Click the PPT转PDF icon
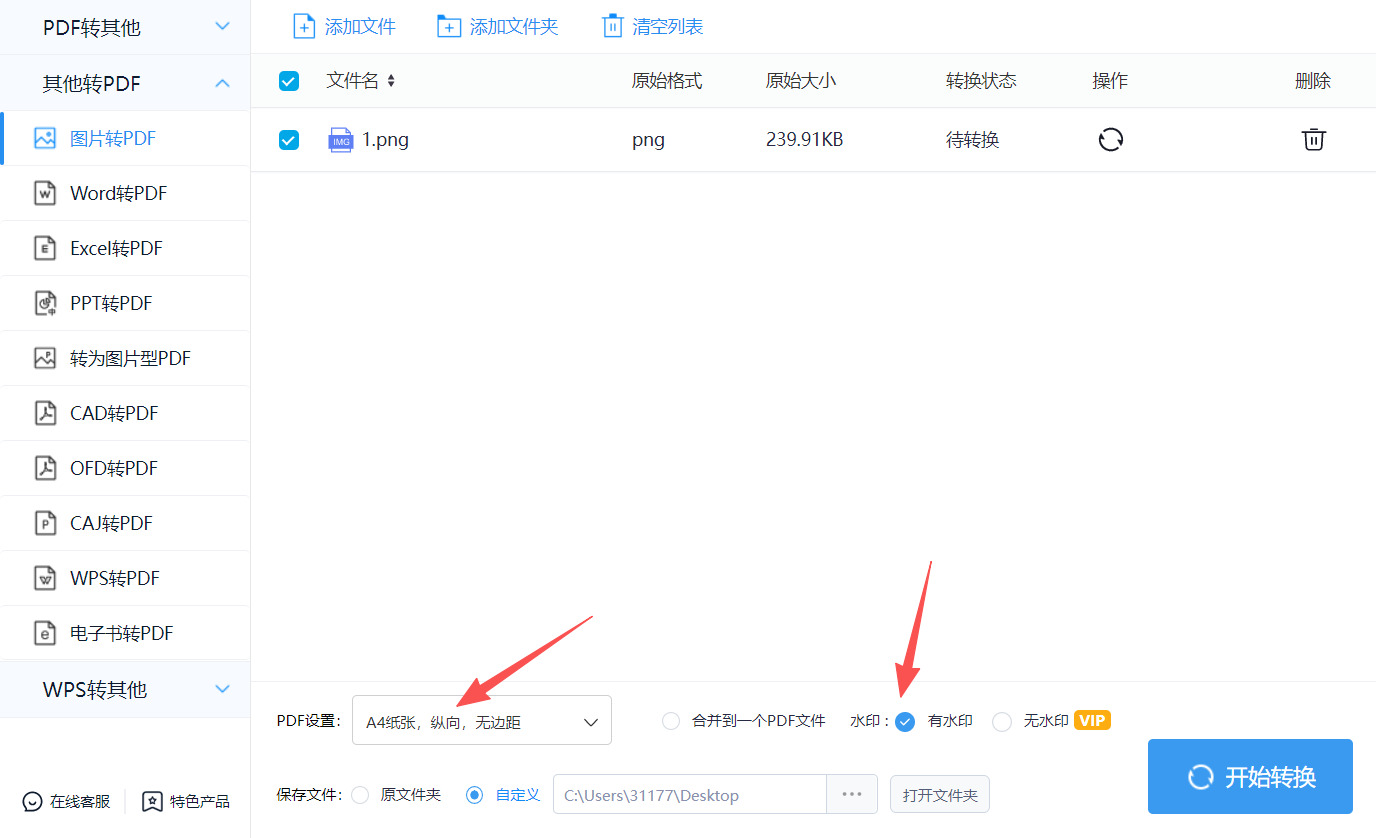The image size is (1376, 838). [45, 303]
